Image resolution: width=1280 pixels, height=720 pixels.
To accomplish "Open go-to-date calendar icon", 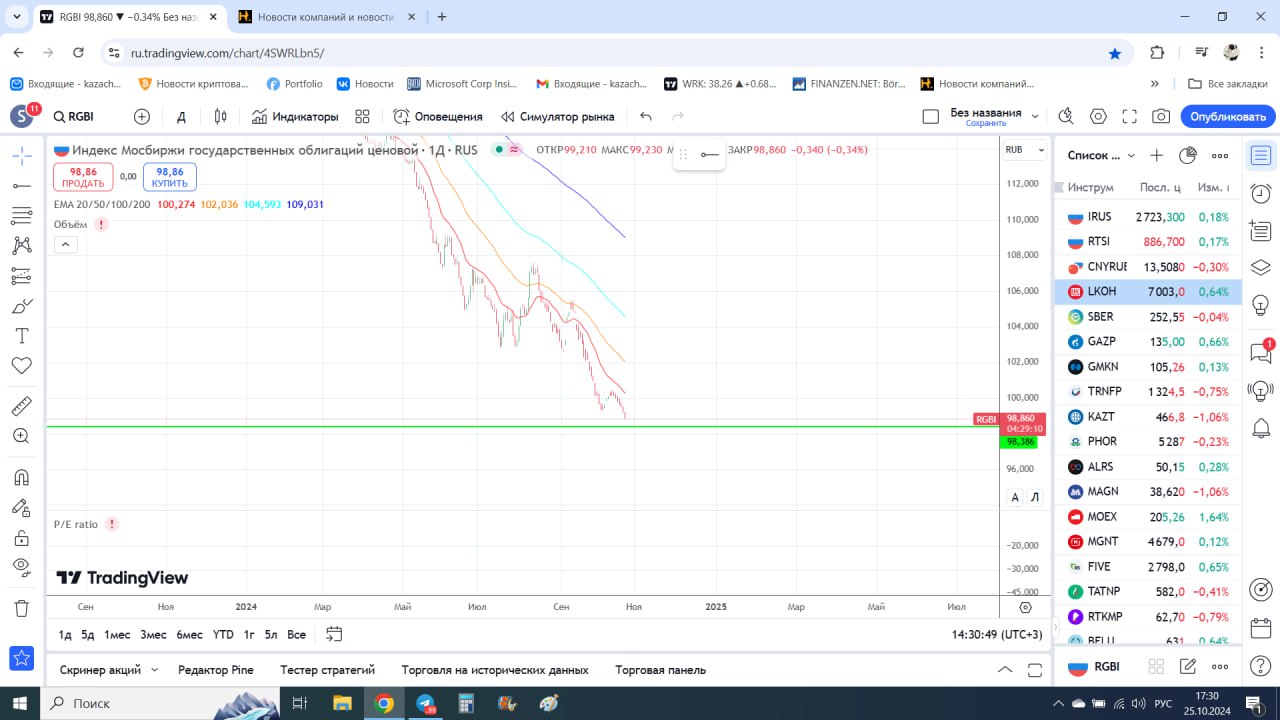I will point(334,634).
